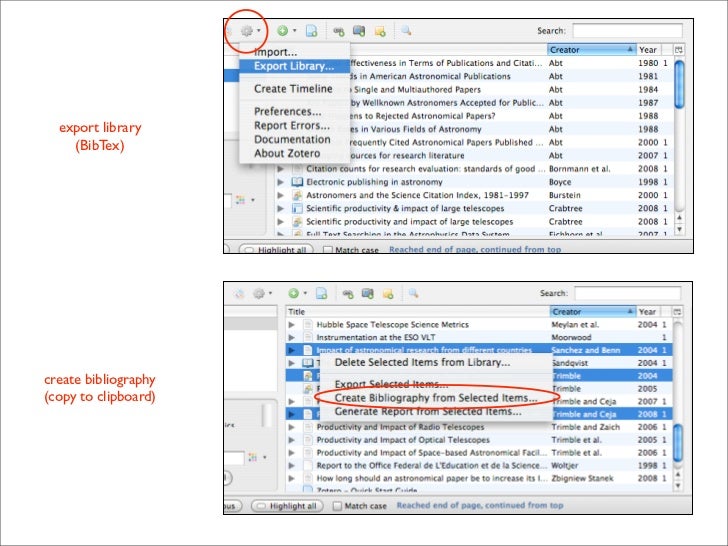This screenshot has height=546, width=728.
Task: Expand Instrumentation at the ESO VLT row
Action: [292, 338]
